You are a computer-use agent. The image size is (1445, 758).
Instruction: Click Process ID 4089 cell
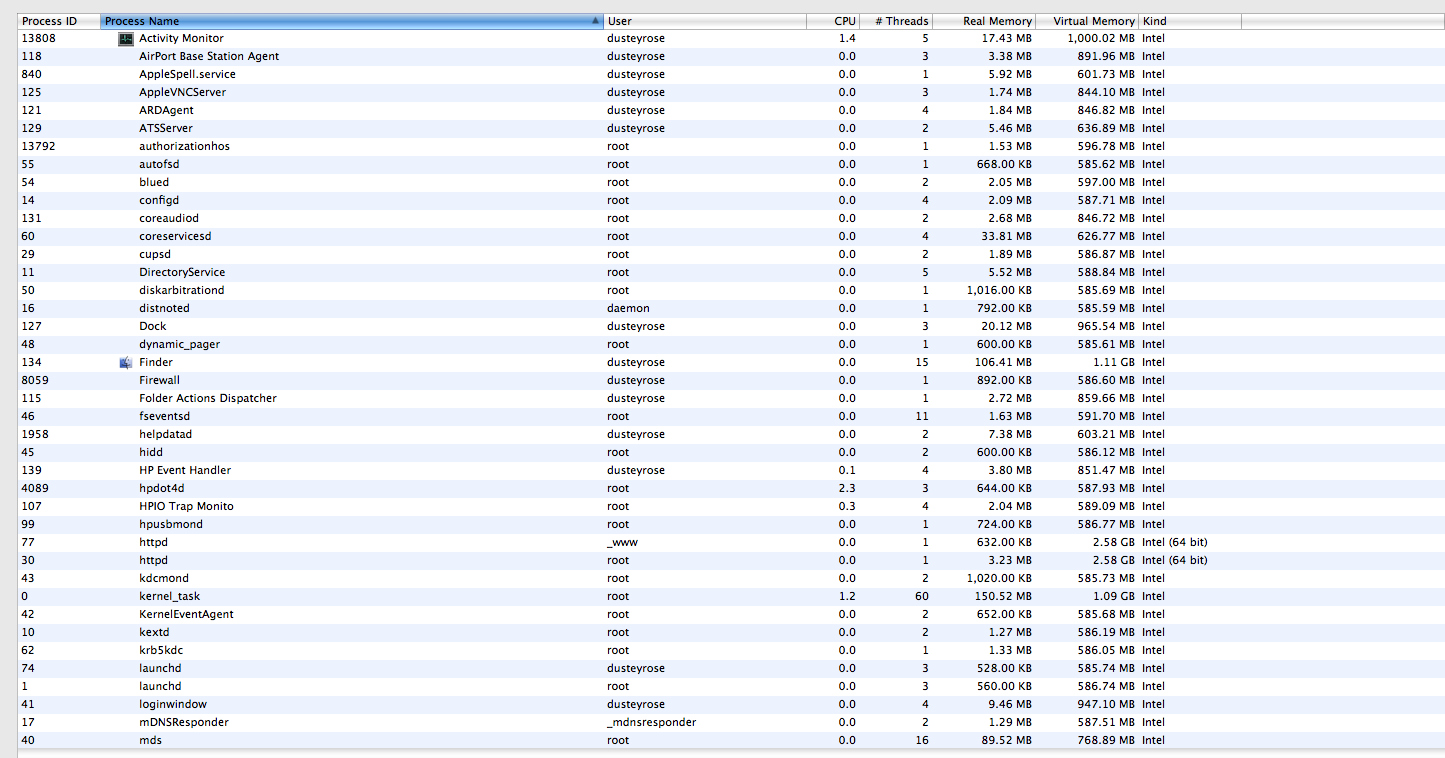[35, 488]
